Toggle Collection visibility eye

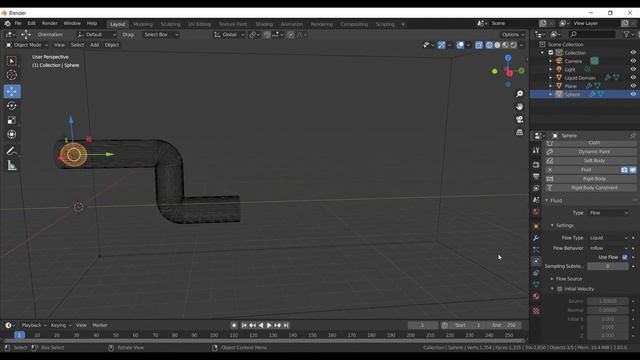point(633,53)
